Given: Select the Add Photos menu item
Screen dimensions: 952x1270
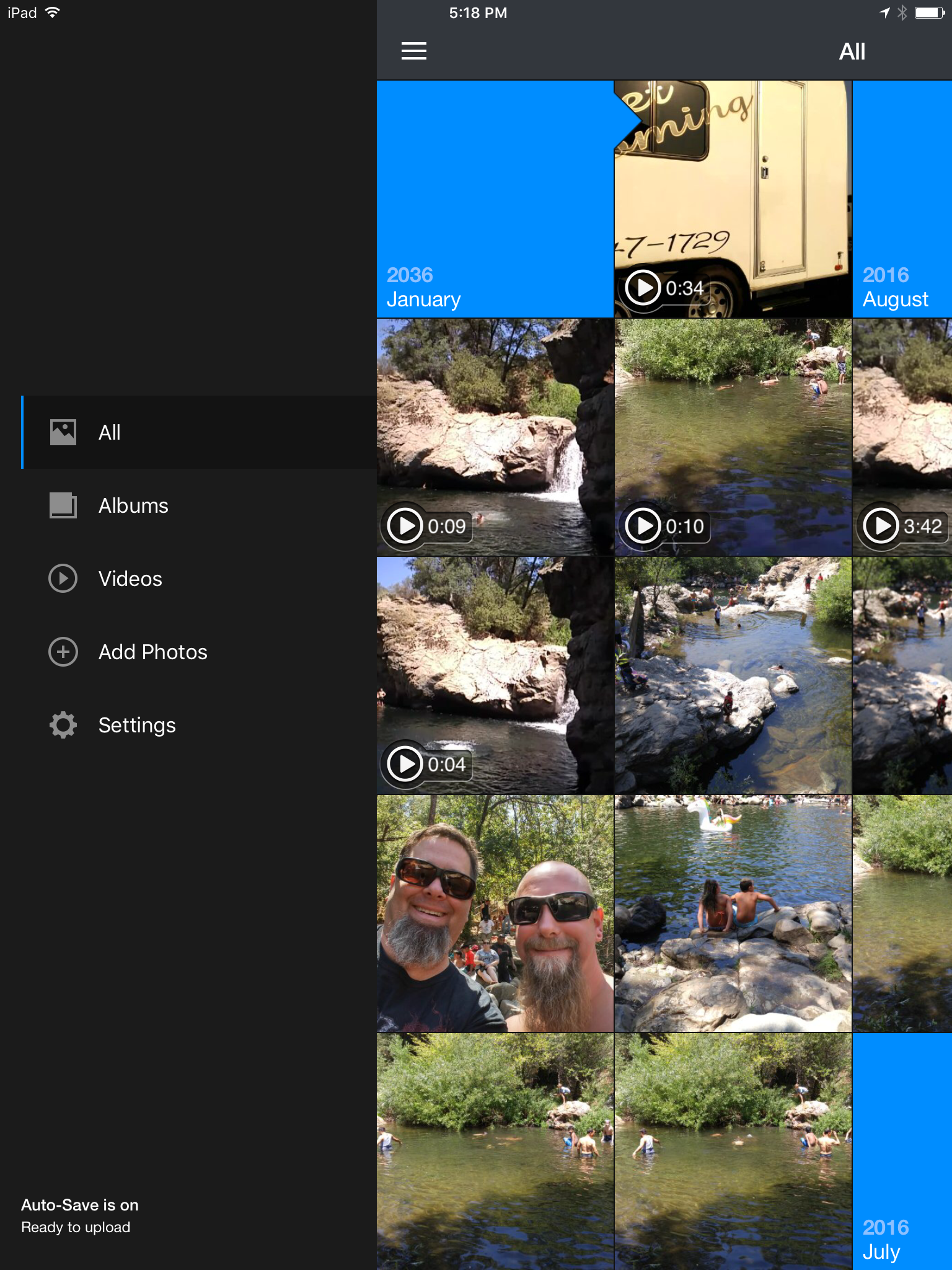Looking at the screenshot, I should pyautogui.click(x=199, y=652).
